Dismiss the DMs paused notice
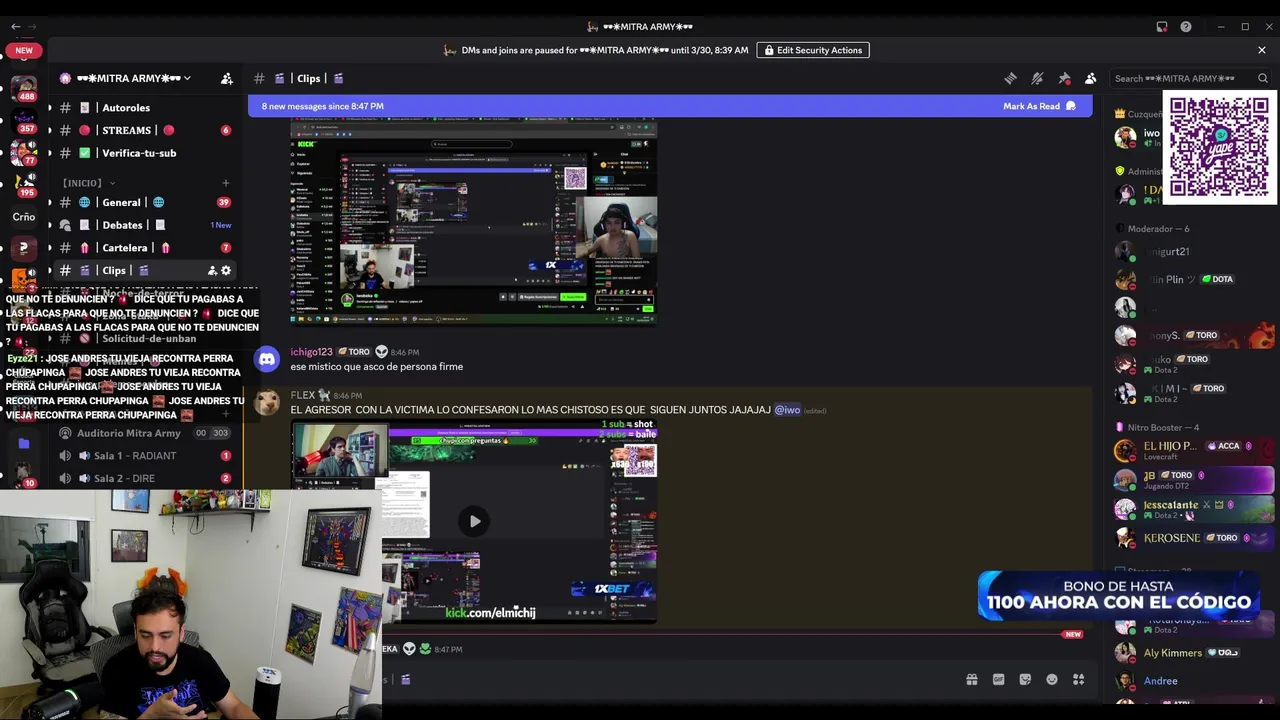 [1262, 50]
